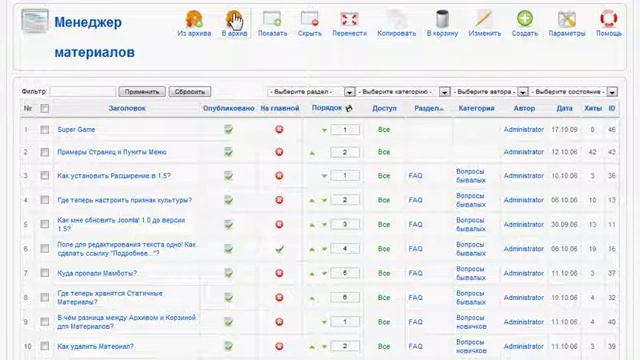
Task: Remove 'Поле для редактирования текста' from front page
Action: pos(279,249)
